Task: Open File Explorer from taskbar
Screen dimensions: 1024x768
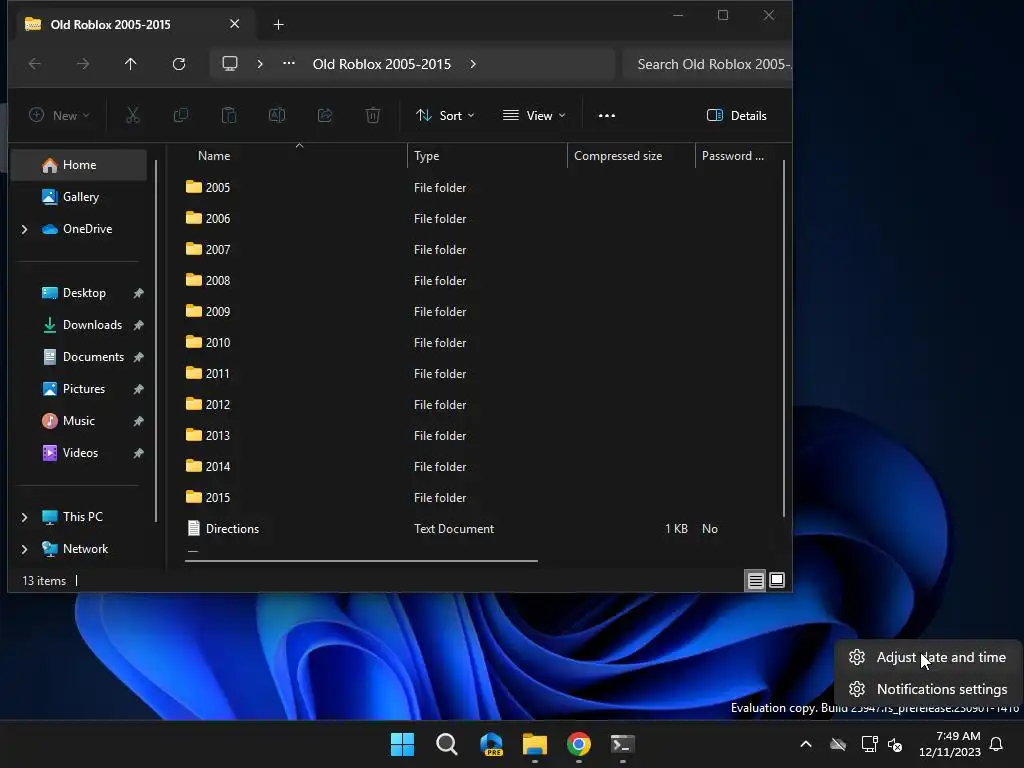Action: point(535,744)
